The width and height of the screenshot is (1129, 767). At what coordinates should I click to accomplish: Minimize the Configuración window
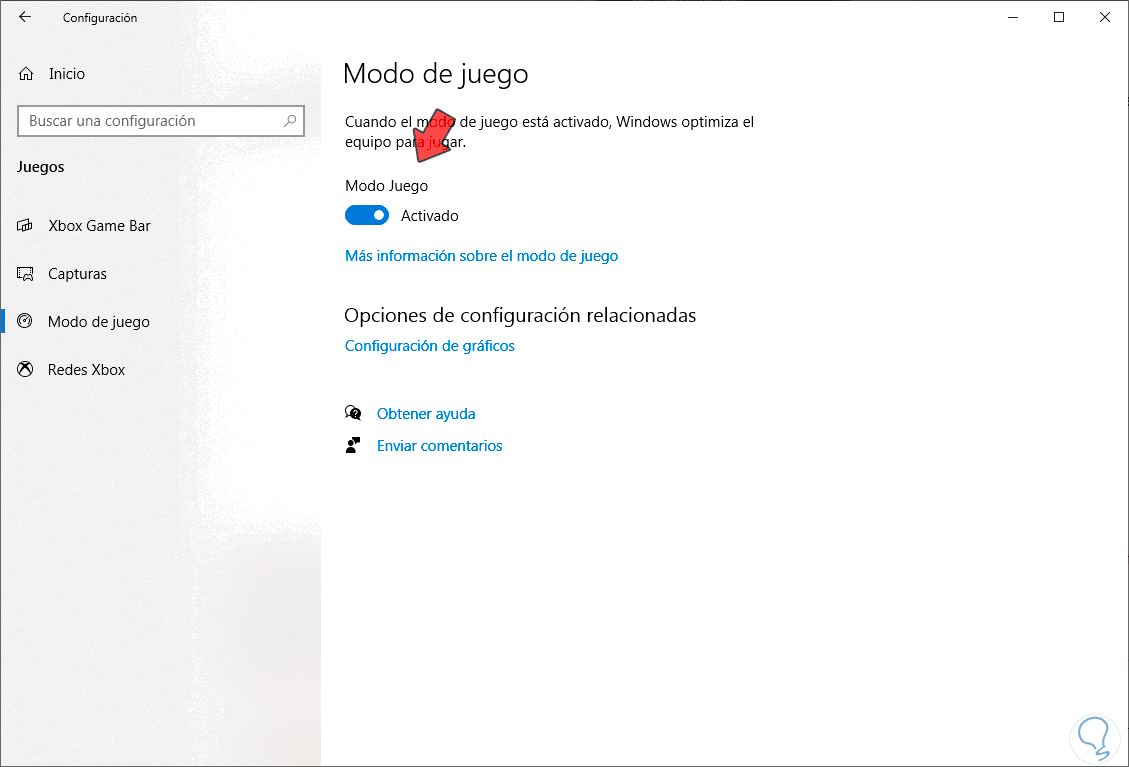tap(1013, 17)
